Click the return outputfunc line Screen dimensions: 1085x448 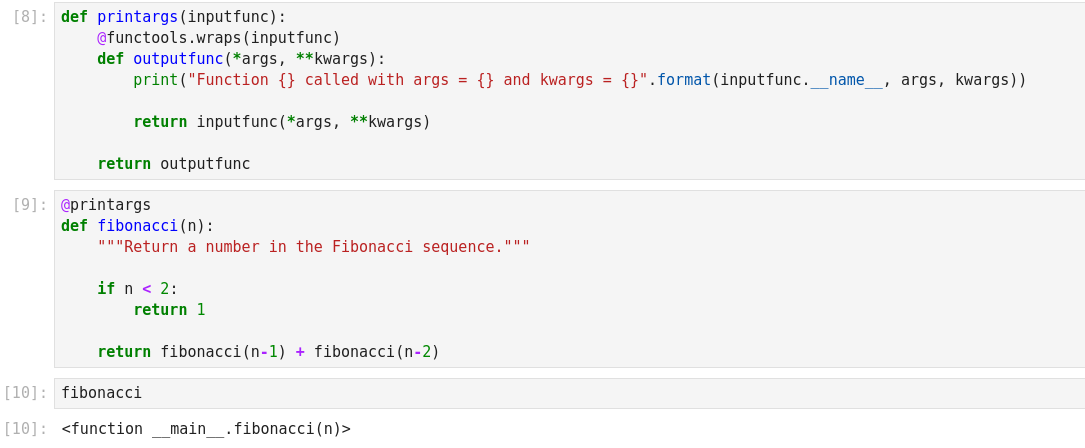(174, 164)
